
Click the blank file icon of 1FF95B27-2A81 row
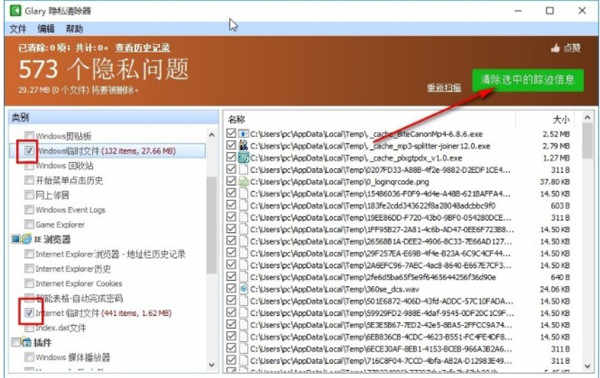tap(243, 229)
